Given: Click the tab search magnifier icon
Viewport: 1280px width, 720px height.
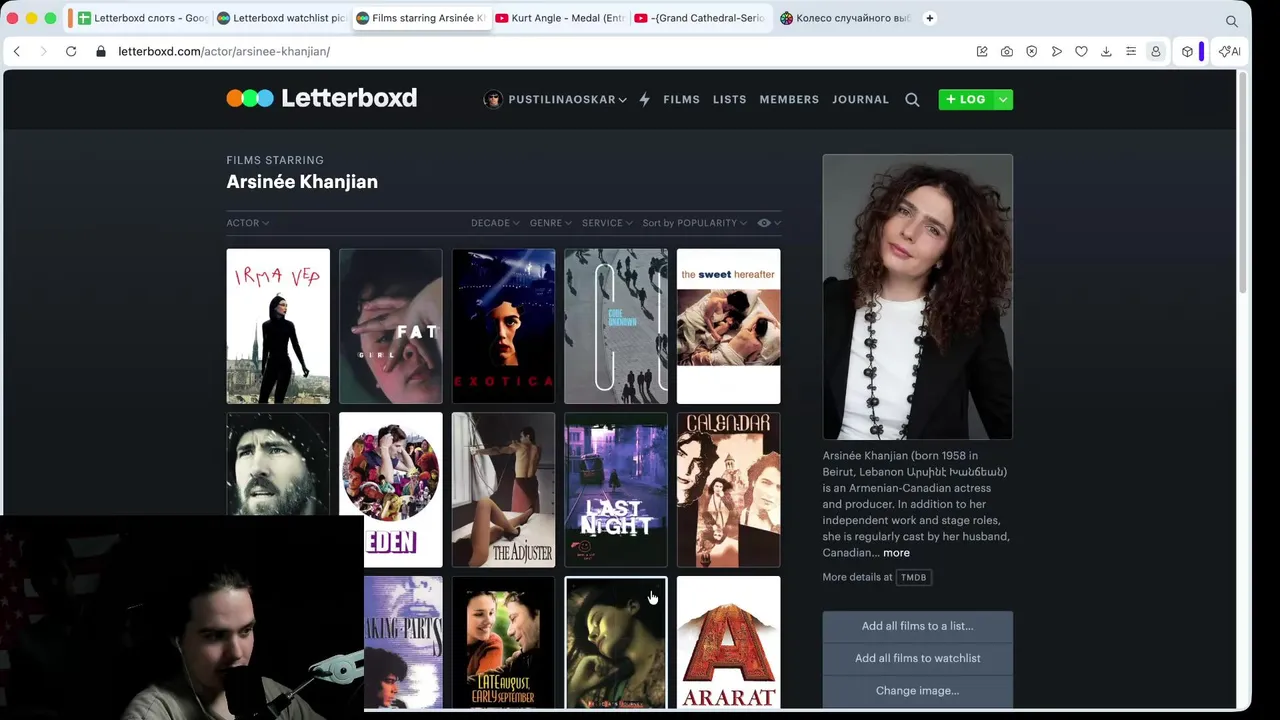Looking at the screenshot, I should click(1232, 20).
